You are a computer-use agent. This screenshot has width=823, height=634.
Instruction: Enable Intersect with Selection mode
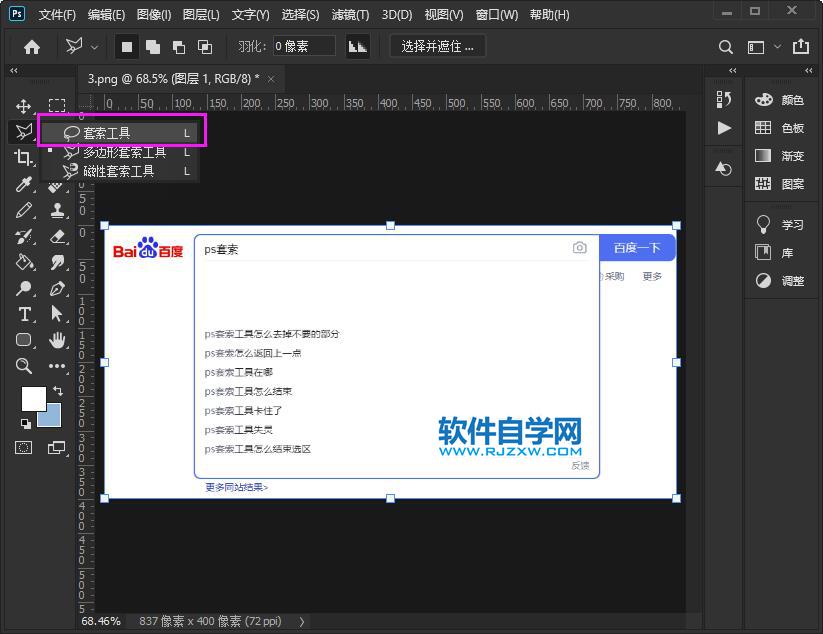(x=205, y=46)
